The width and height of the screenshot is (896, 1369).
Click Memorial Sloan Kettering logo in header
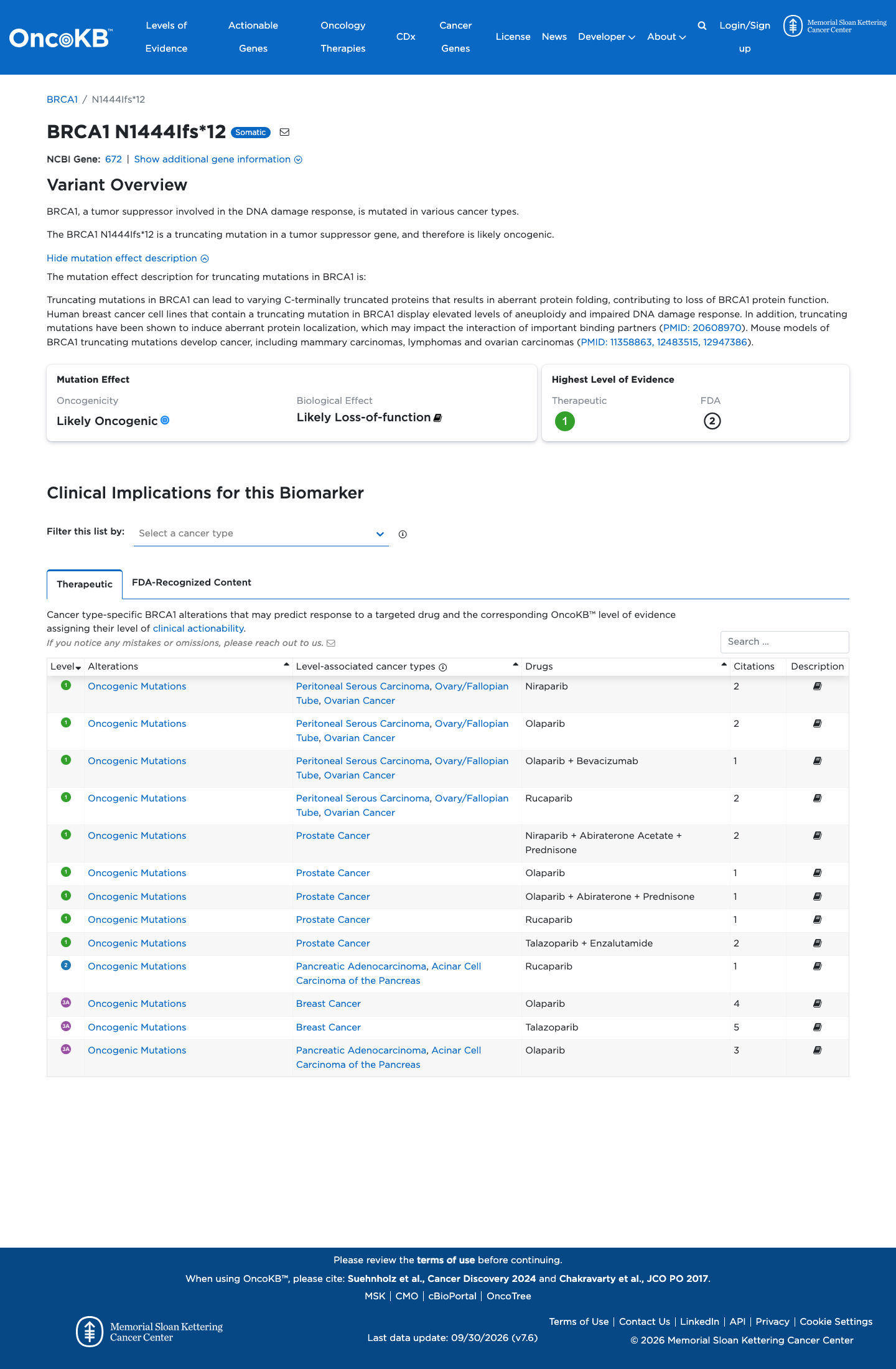pyautogui.click(x=835, y=26)
